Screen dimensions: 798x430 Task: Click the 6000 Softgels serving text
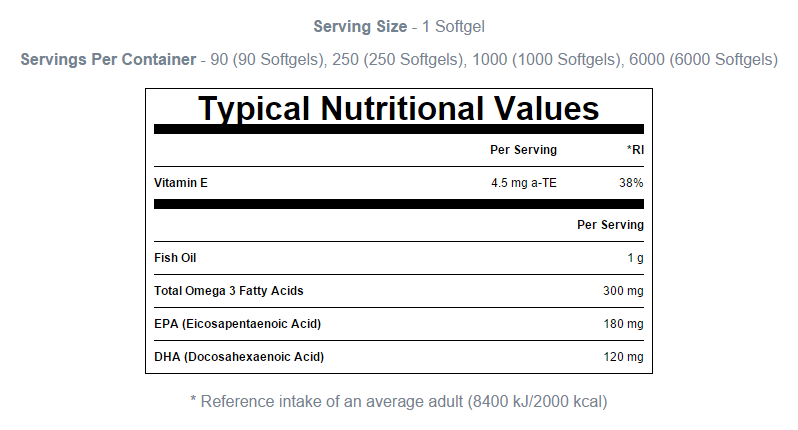703,60
